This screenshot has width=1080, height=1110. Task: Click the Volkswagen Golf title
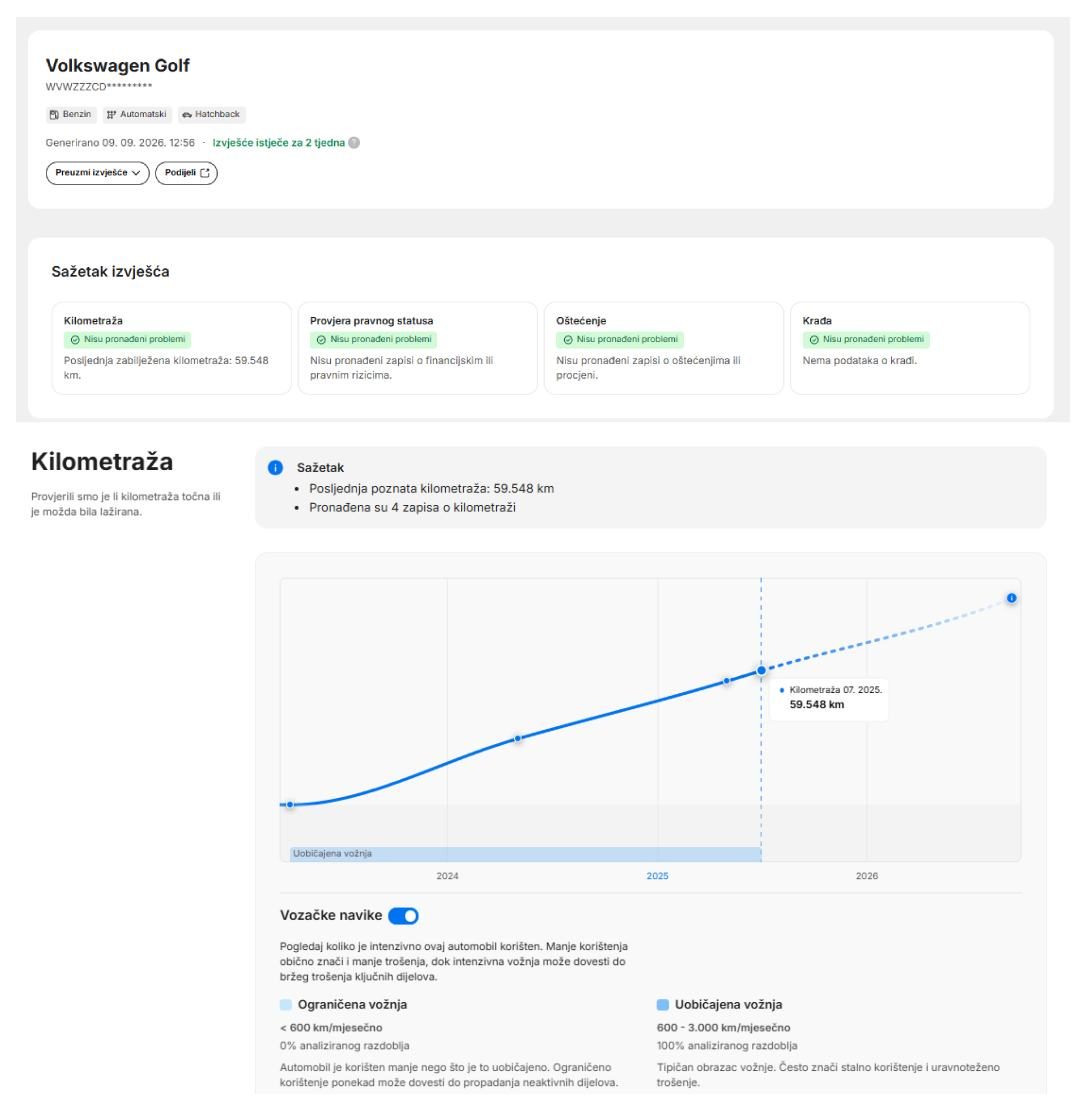pos(117,66)
